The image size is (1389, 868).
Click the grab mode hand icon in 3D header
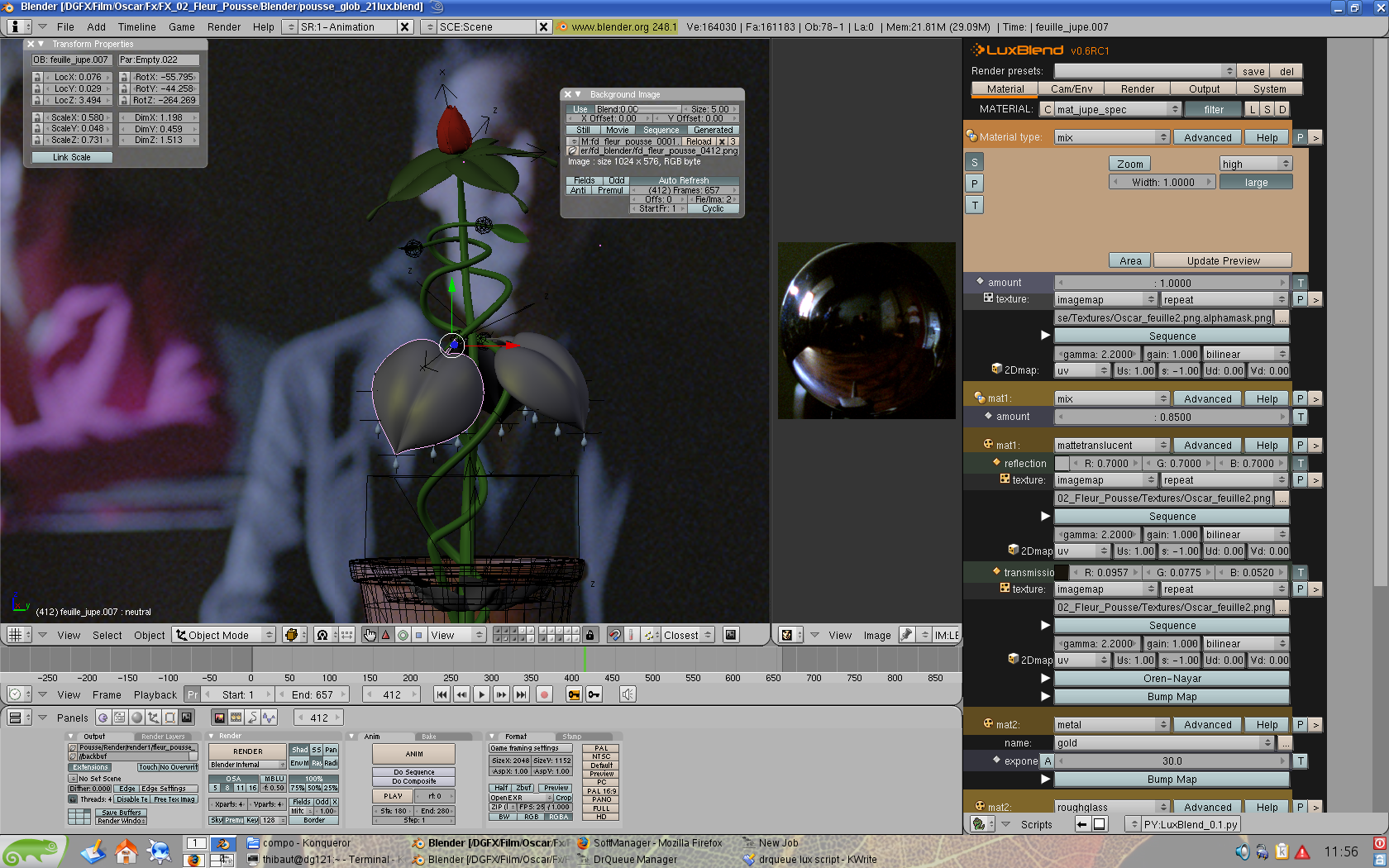(x=370, y=635)
